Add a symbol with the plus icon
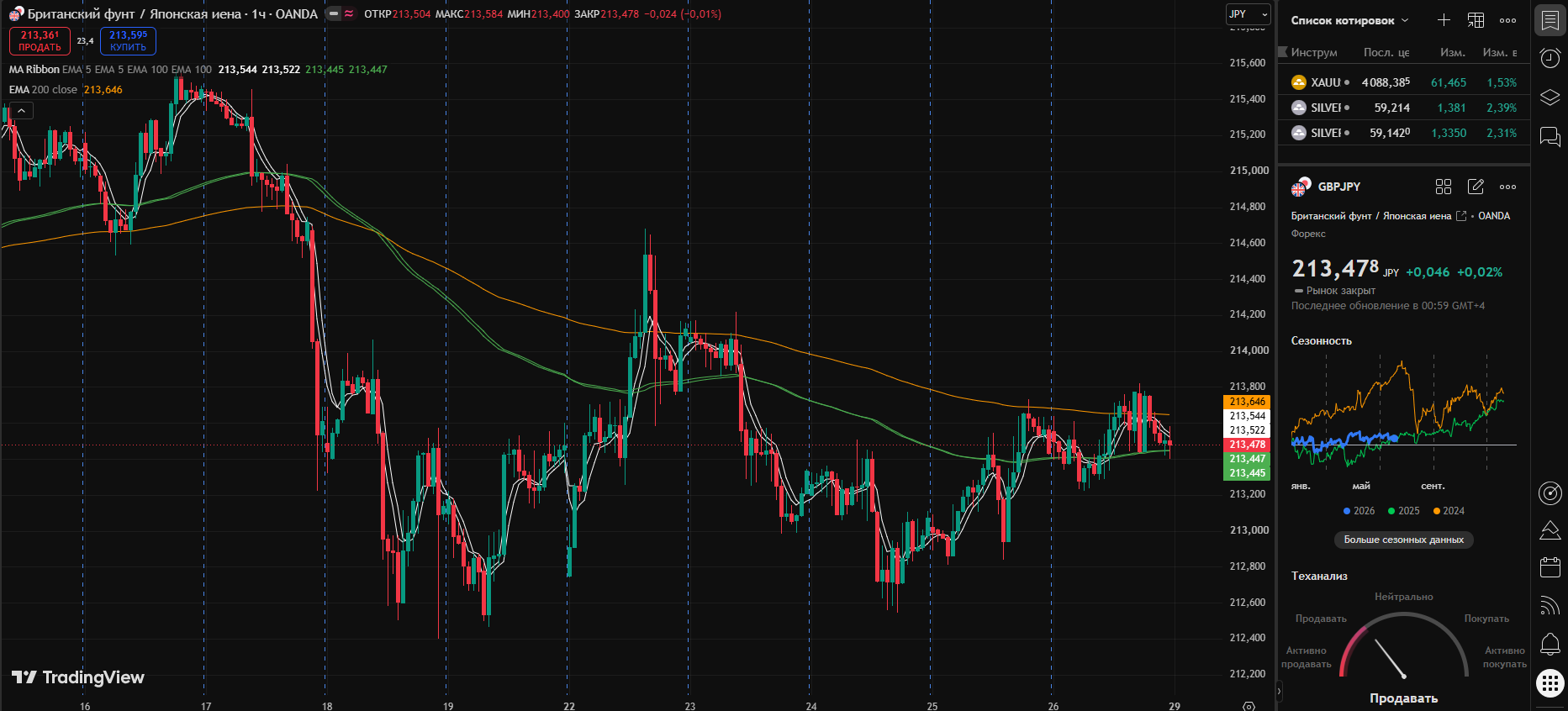1568x711 pixels. pos(1444,20)
